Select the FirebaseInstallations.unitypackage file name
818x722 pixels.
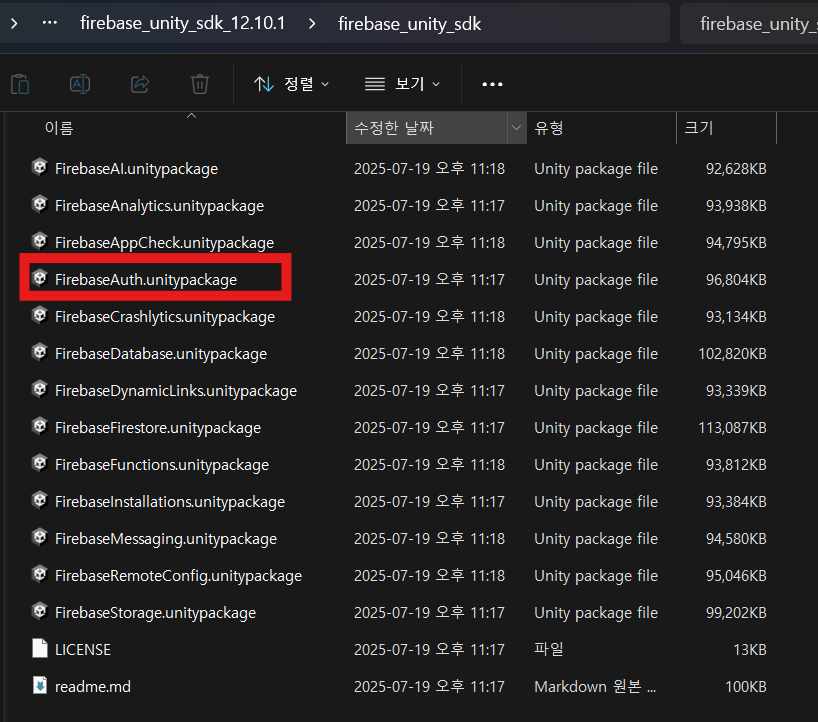170,502
